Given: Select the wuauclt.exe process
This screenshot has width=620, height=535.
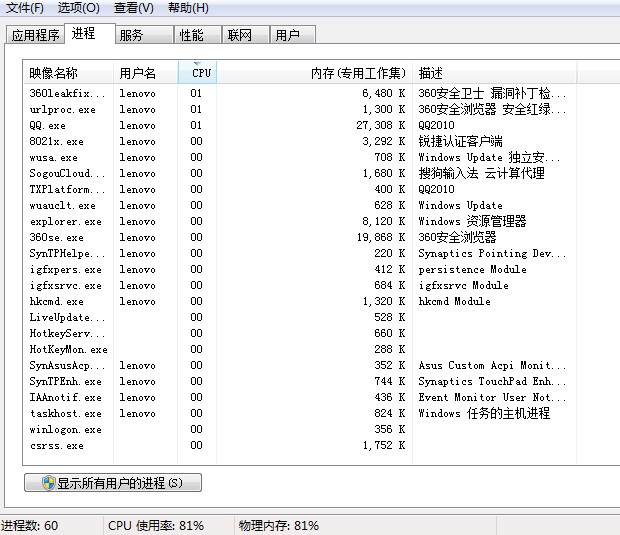Looking at the screenshot, I should click(299, 205).
